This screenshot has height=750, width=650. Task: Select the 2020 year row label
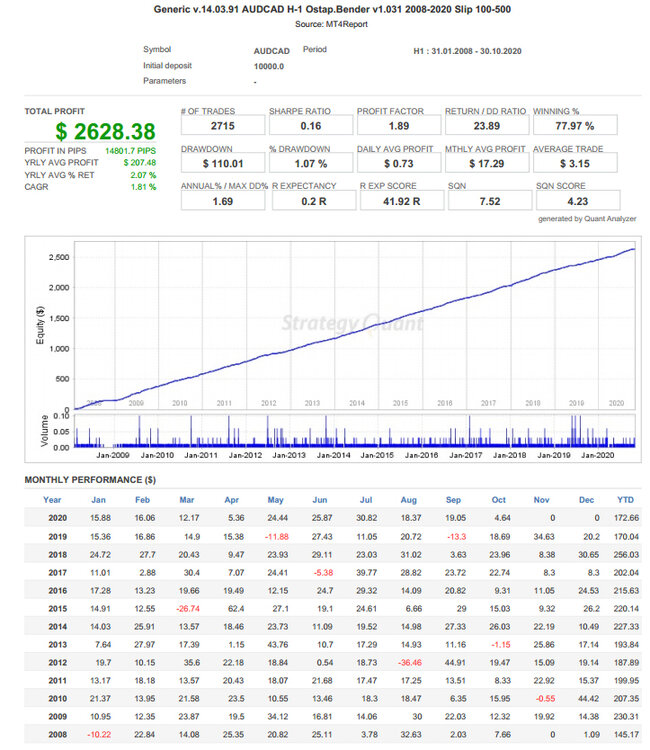(57, 518)
